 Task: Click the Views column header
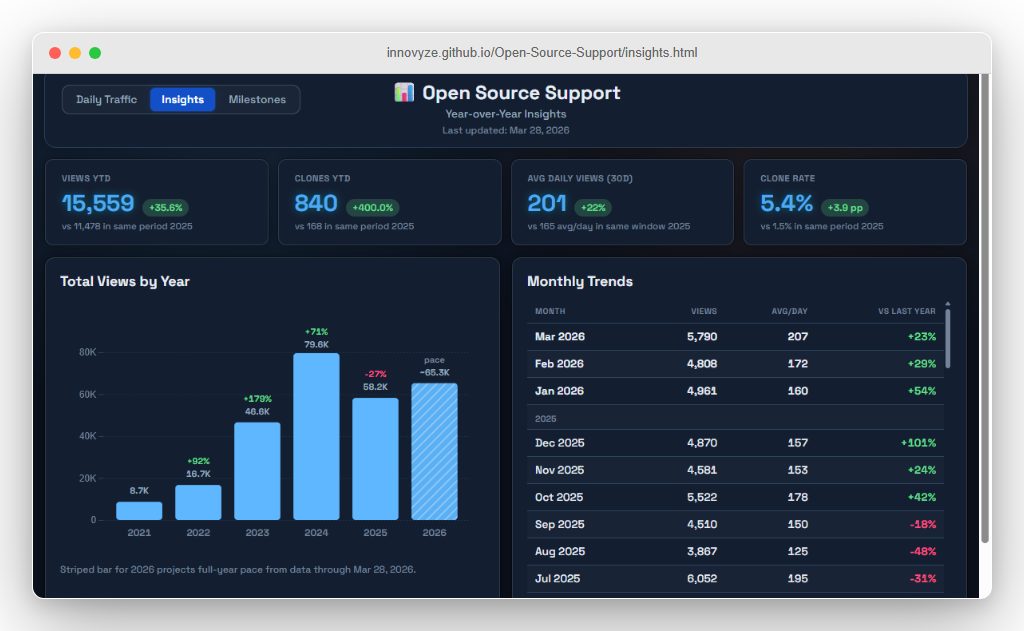point(704,312)
